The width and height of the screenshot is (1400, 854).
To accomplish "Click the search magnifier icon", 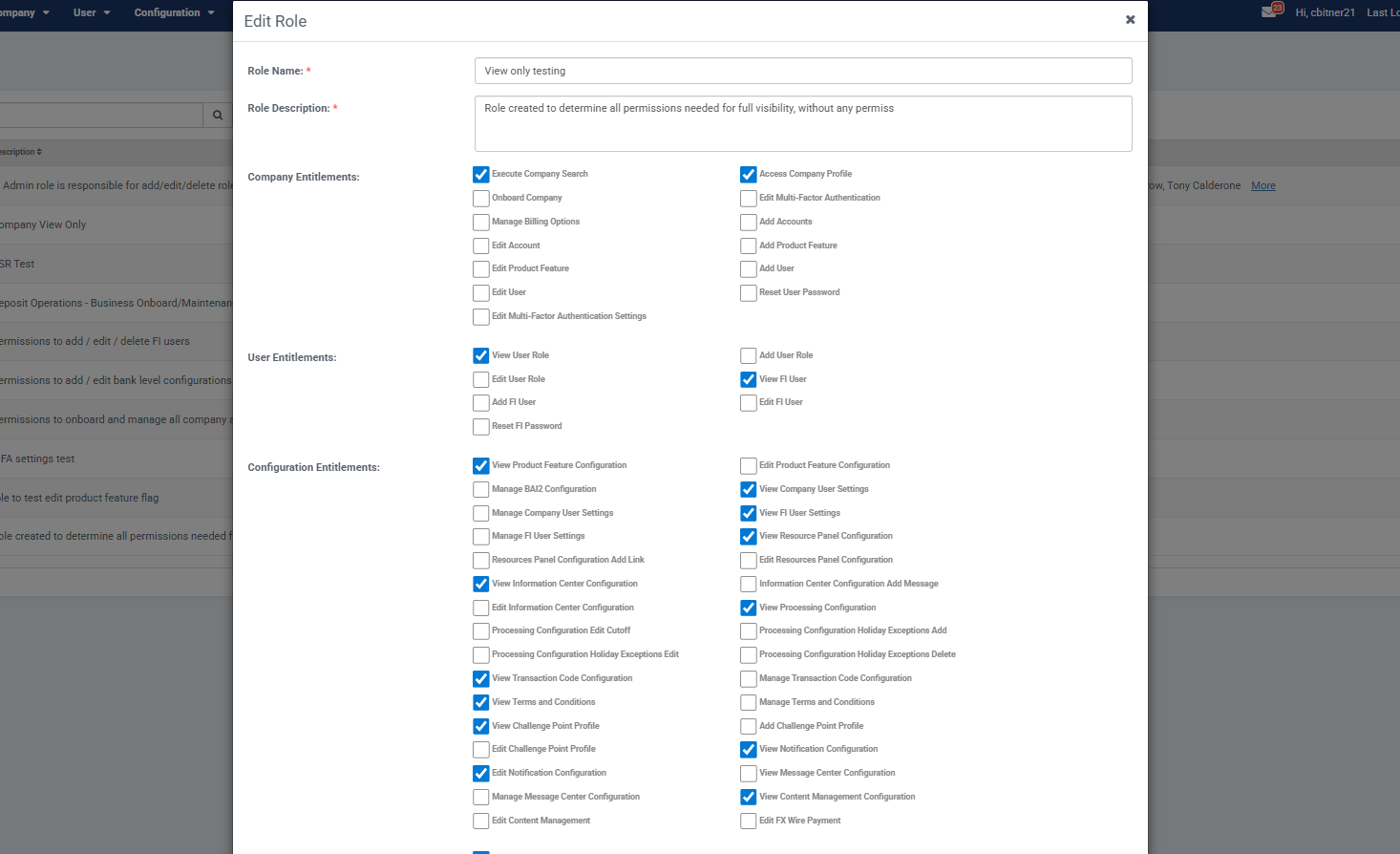I will click(218, 116).
